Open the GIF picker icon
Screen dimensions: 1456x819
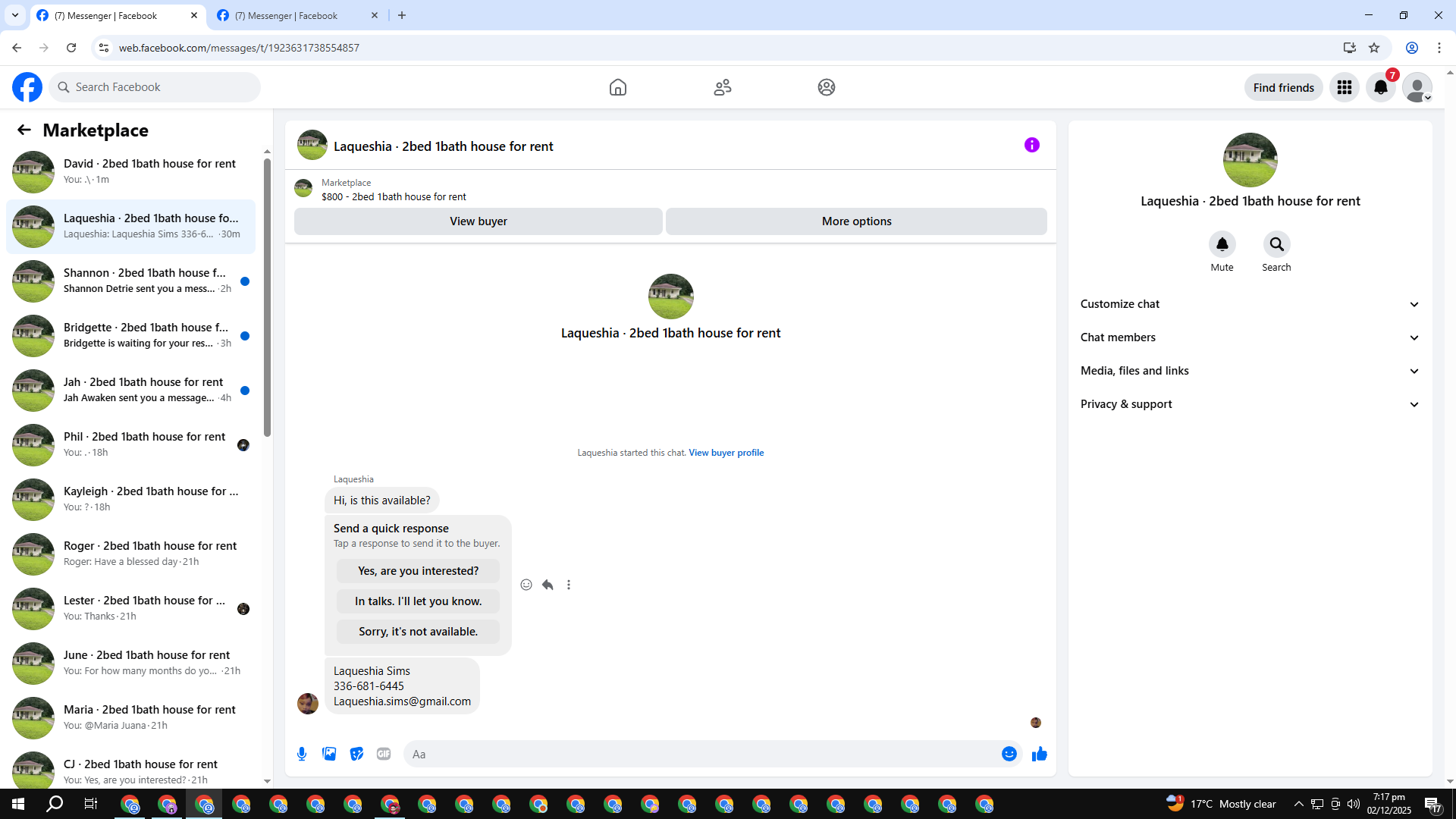pos(384,754)
